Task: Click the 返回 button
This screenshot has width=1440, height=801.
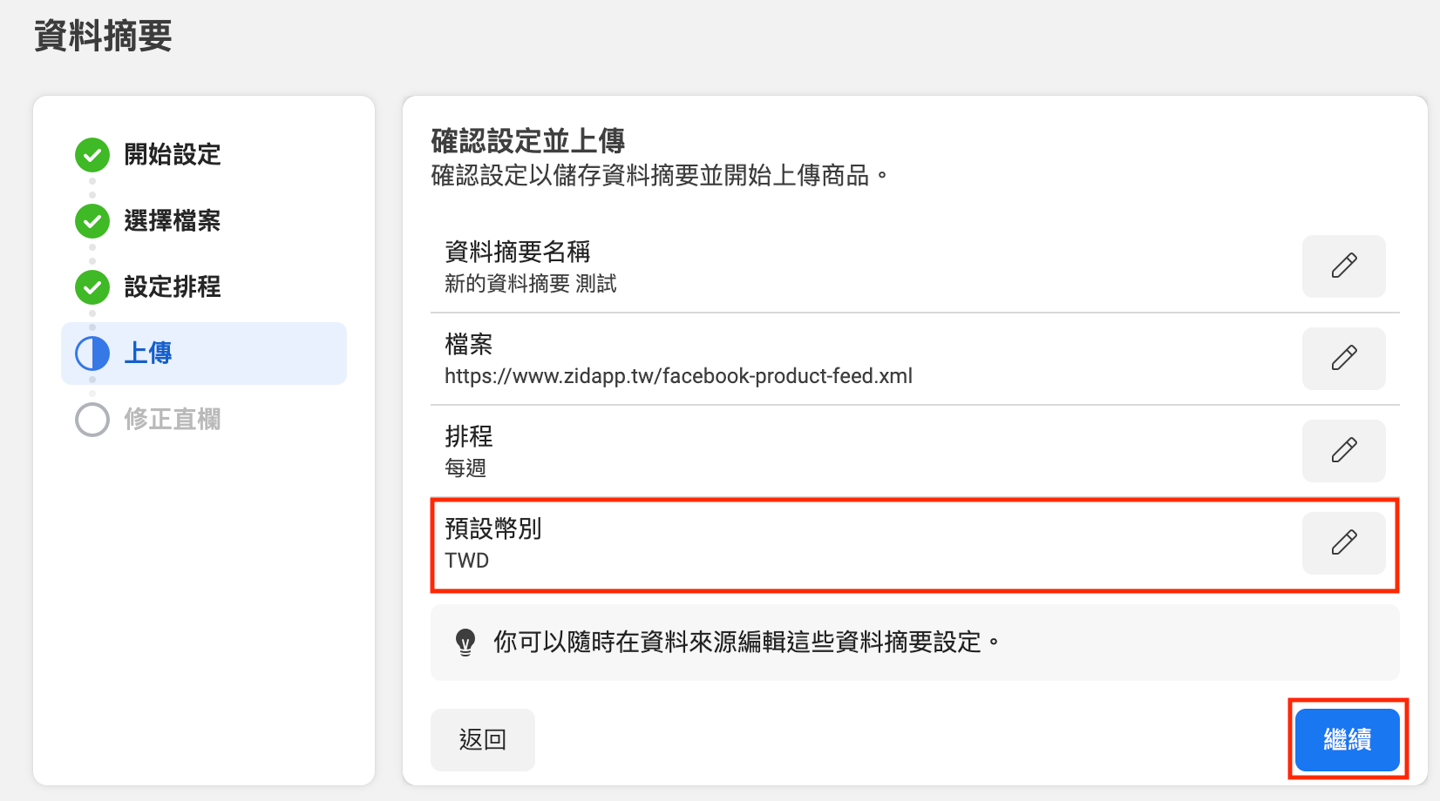Action: 482,740
